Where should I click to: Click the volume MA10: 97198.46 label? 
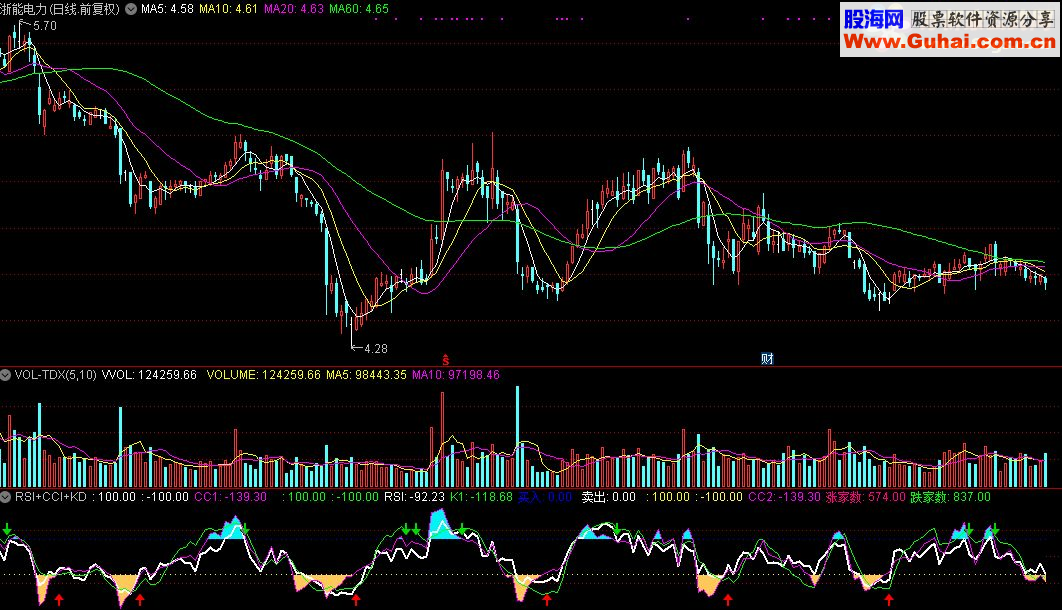click(456, 374)
